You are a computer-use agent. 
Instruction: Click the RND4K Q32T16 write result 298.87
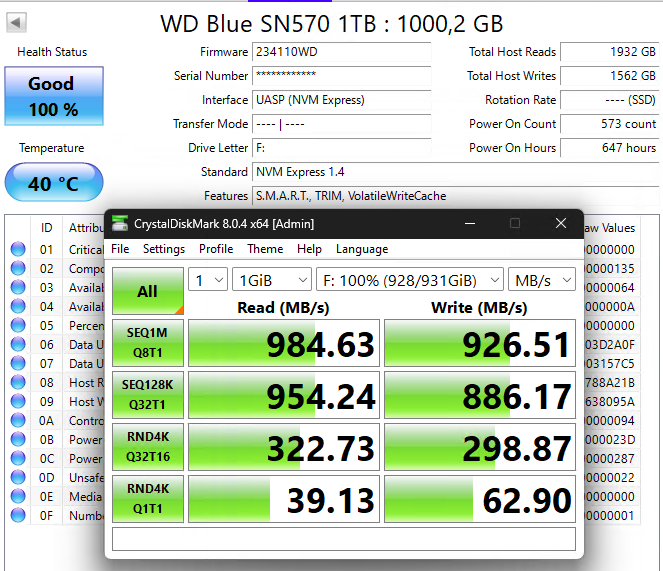click(x=479, y=447)
